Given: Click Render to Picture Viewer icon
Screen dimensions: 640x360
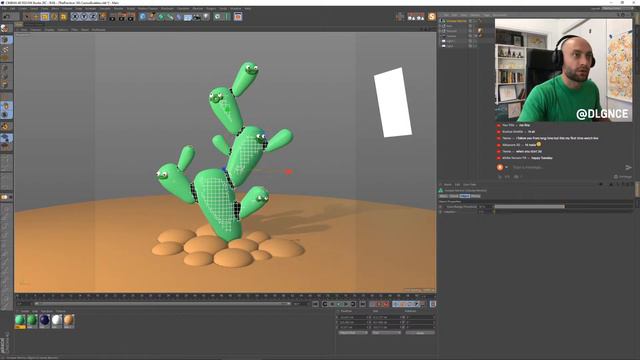Looking at the screenshot, I should pyautogui.click(x=121, y=17).
